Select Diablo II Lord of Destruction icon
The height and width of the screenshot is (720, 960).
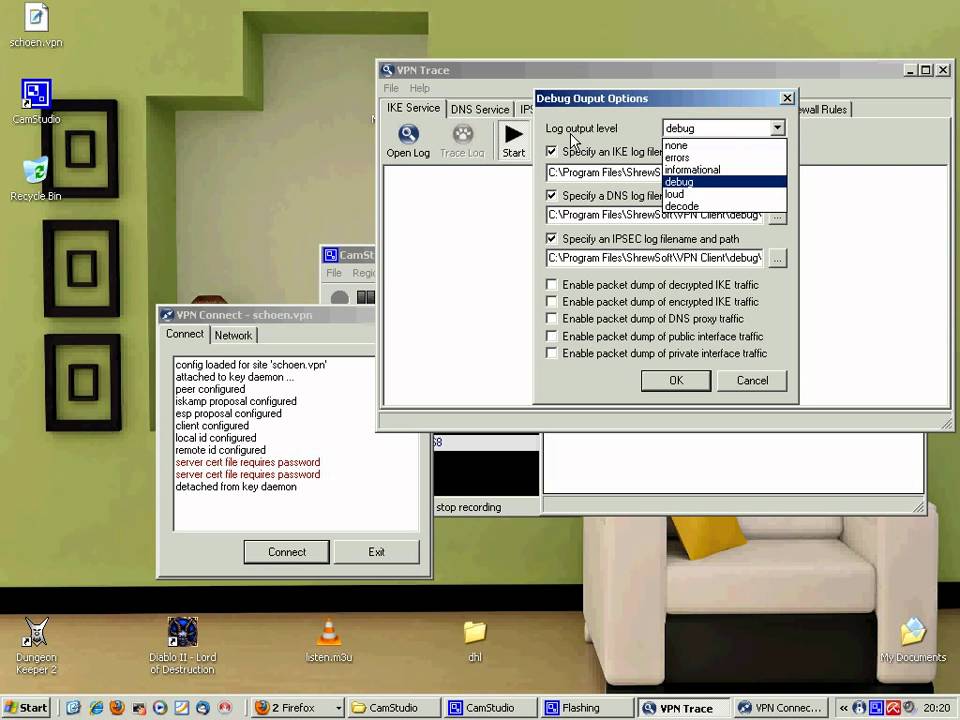pos(182,632)
